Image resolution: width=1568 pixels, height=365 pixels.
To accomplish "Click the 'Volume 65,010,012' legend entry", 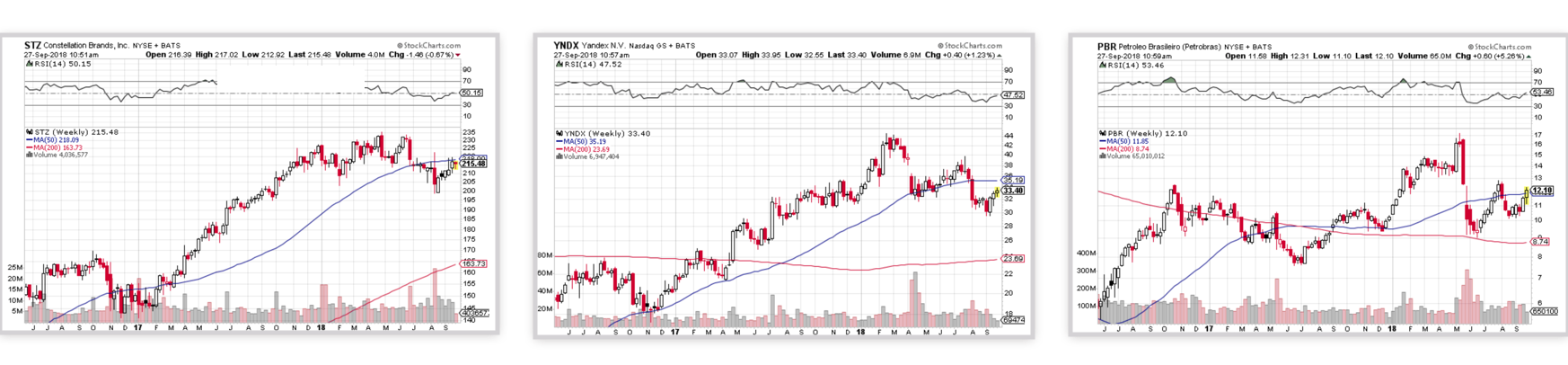I will [x=1132, y=156].
